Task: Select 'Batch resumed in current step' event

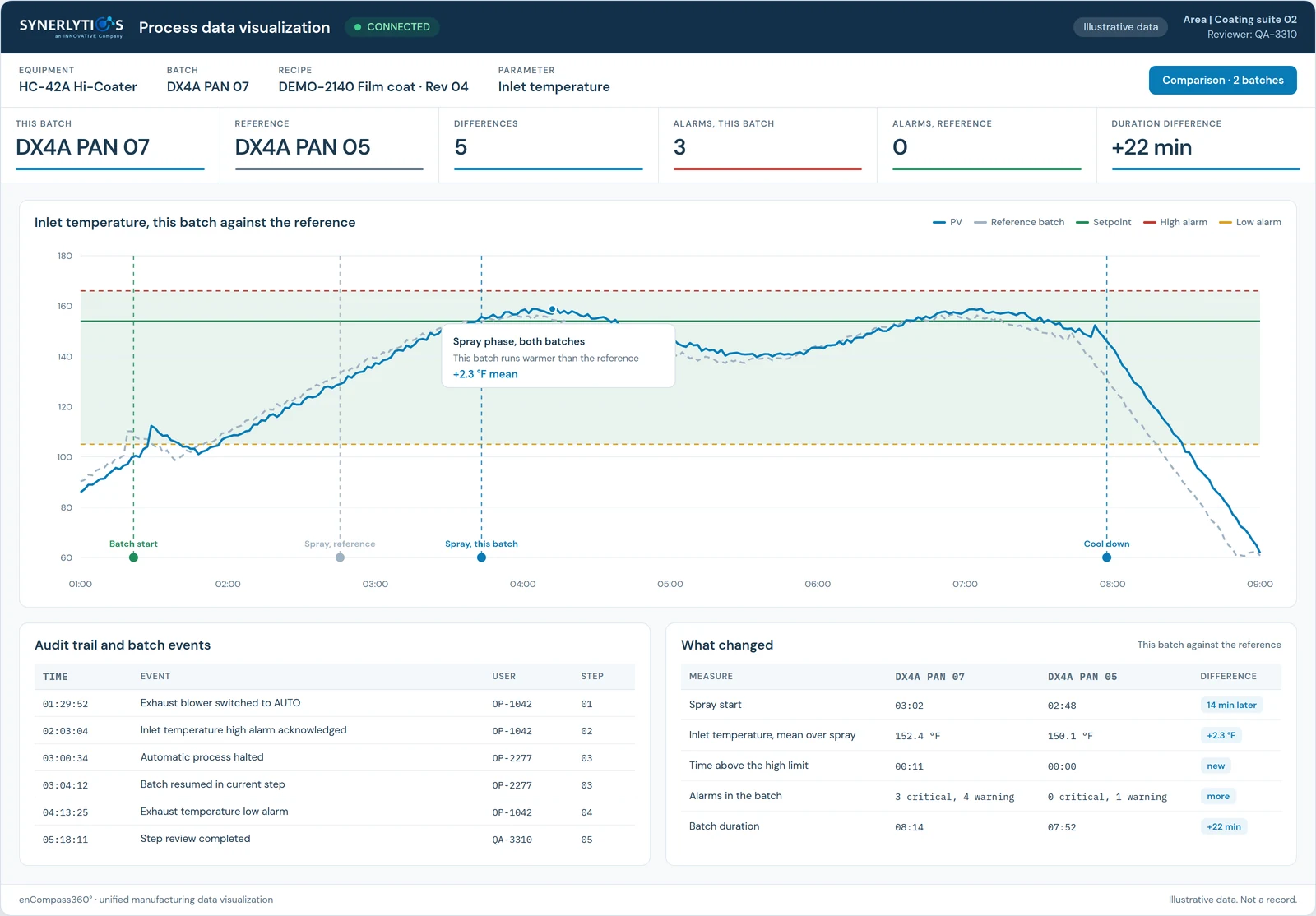Action: click(335, 785)
